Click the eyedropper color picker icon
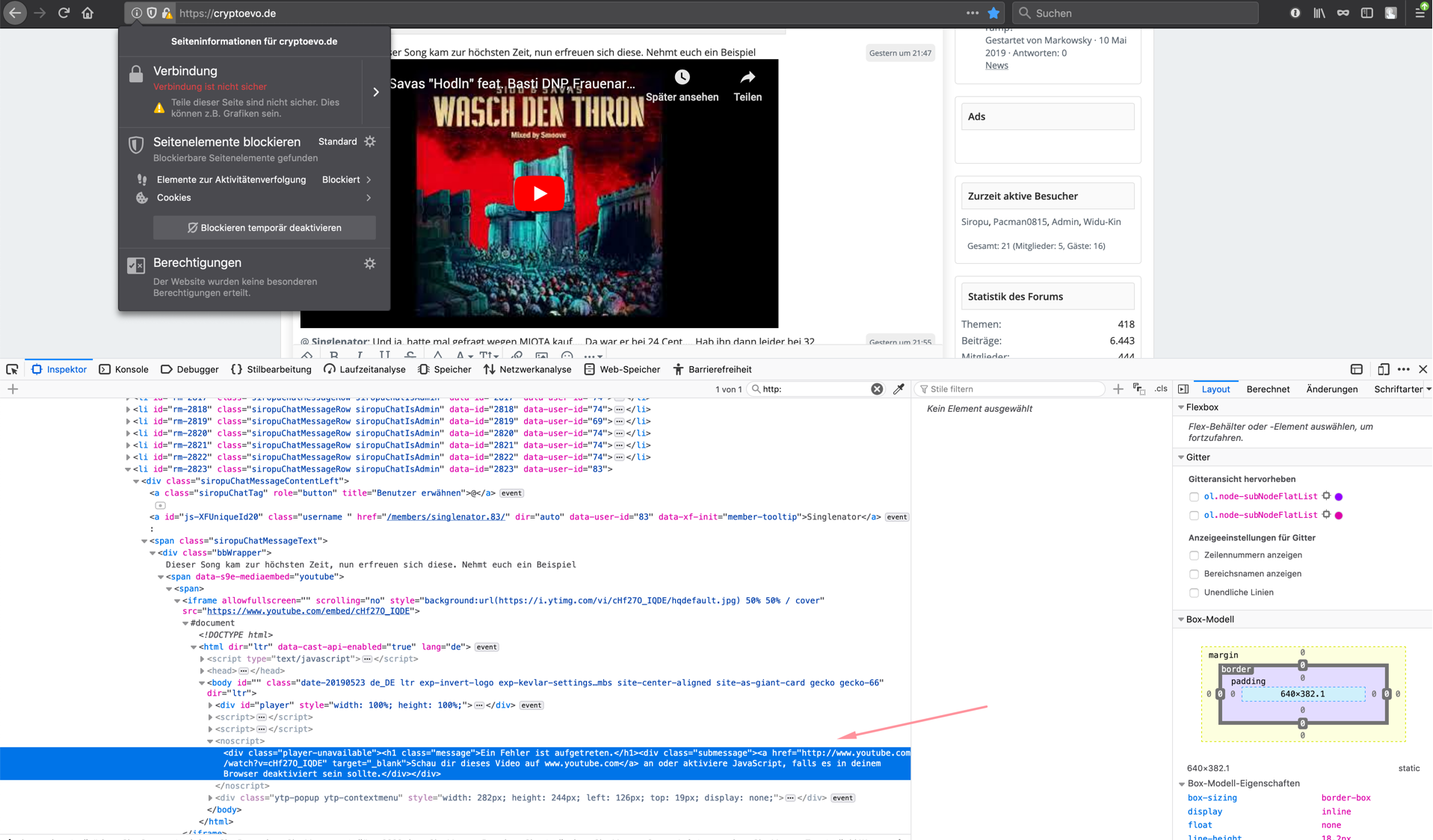The width and height of the screenshot is (1433, 840). pos(899,389)
